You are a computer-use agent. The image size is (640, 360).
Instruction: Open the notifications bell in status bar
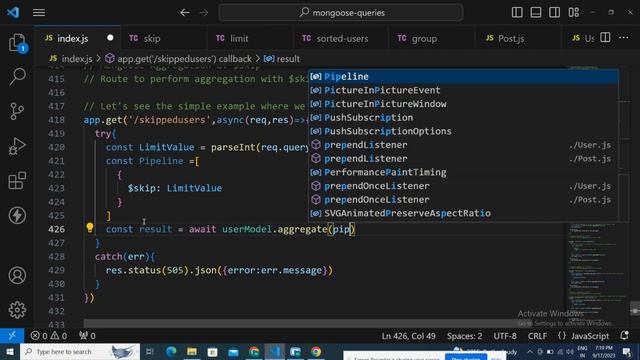pyautogui.click(x=624, y=336)
